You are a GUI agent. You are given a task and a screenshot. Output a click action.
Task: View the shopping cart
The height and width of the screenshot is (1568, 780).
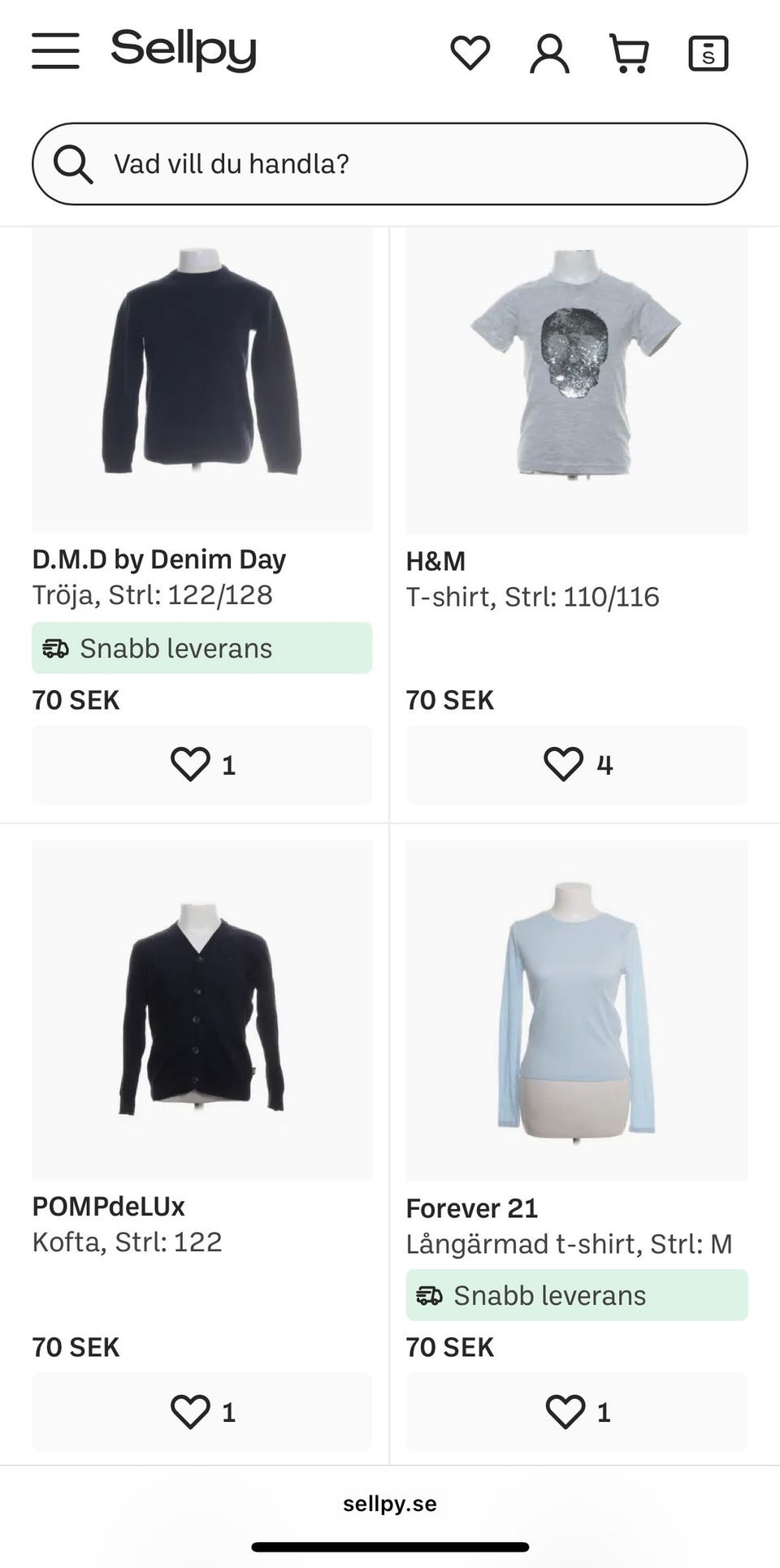pyautogui.click(x=629, y=54)
